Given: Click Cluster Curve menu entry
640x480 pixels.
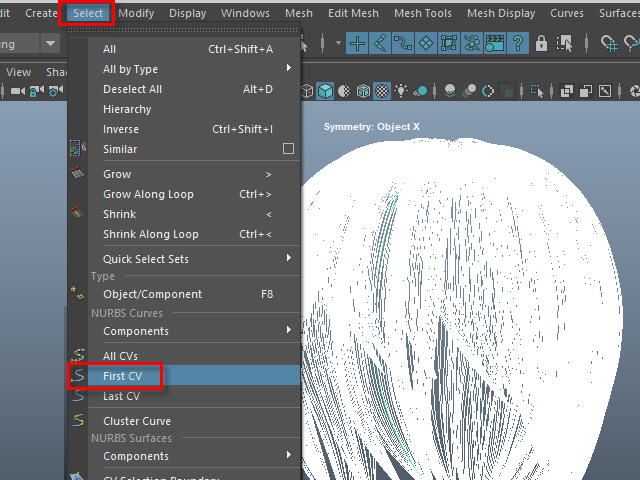Looking at the screenshot, I should [137, 421].
